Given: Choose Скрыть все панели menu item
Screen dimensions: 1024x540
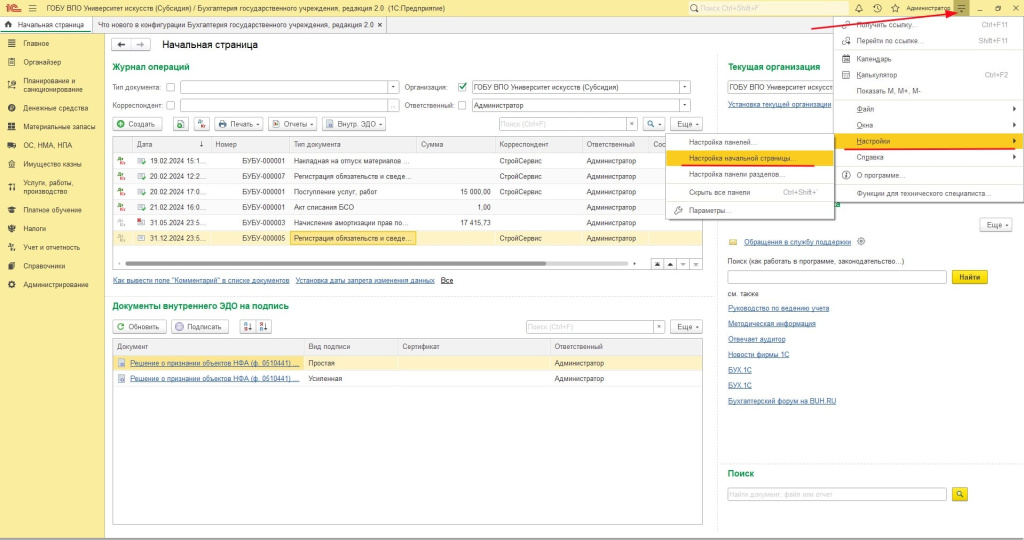Looking at the screenshot, I should (x=750, y=193).
